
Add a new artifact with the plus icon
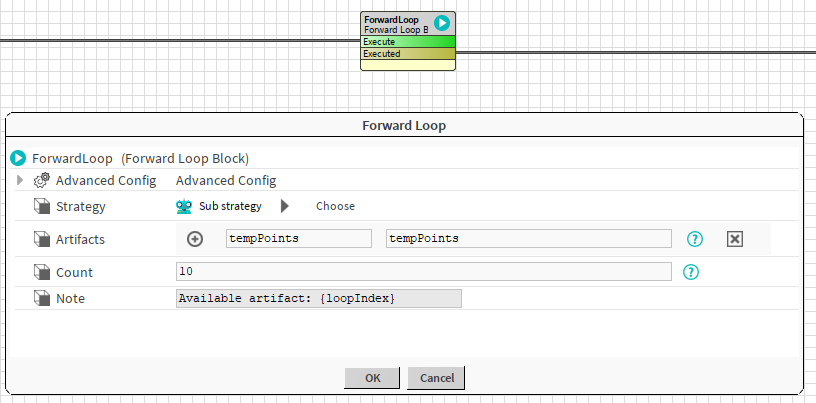coord(195,239)
